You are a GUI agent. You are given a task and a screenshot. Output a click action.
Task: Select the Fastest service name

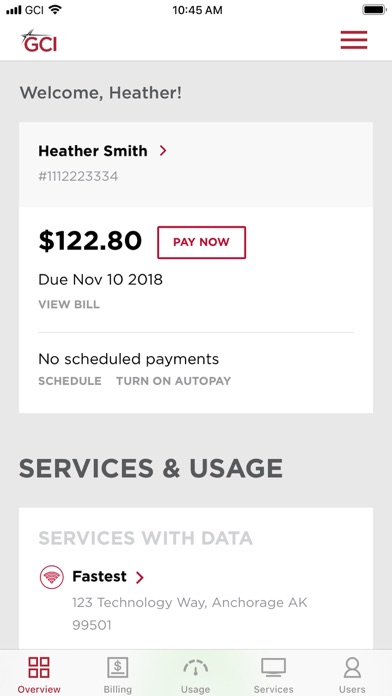(x=99, y=577)
